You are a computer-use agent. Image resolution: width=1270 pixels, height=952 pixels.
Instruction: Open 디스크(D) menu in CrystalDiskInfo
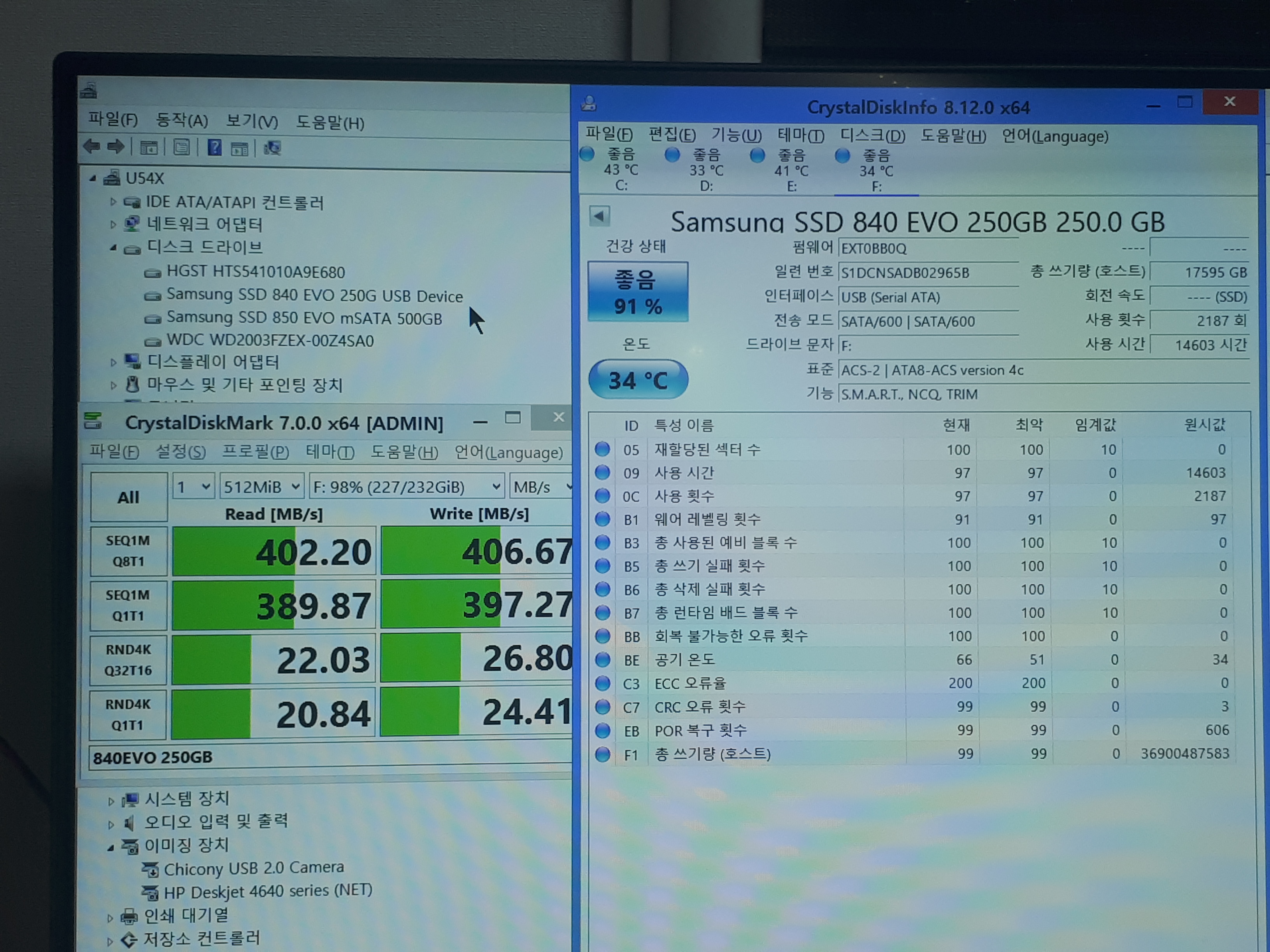tap(873, 135)
